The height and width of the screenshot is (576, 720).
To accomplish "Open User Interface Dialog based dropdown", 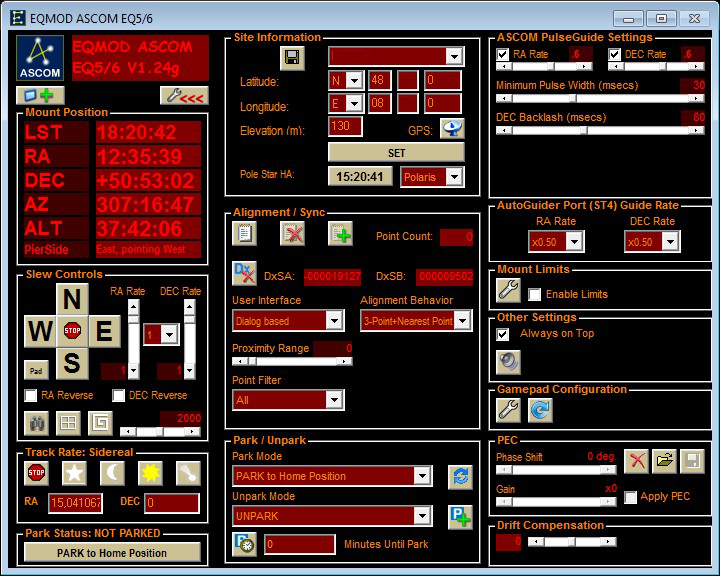I will pyautogui.click(x=334, y=321).
